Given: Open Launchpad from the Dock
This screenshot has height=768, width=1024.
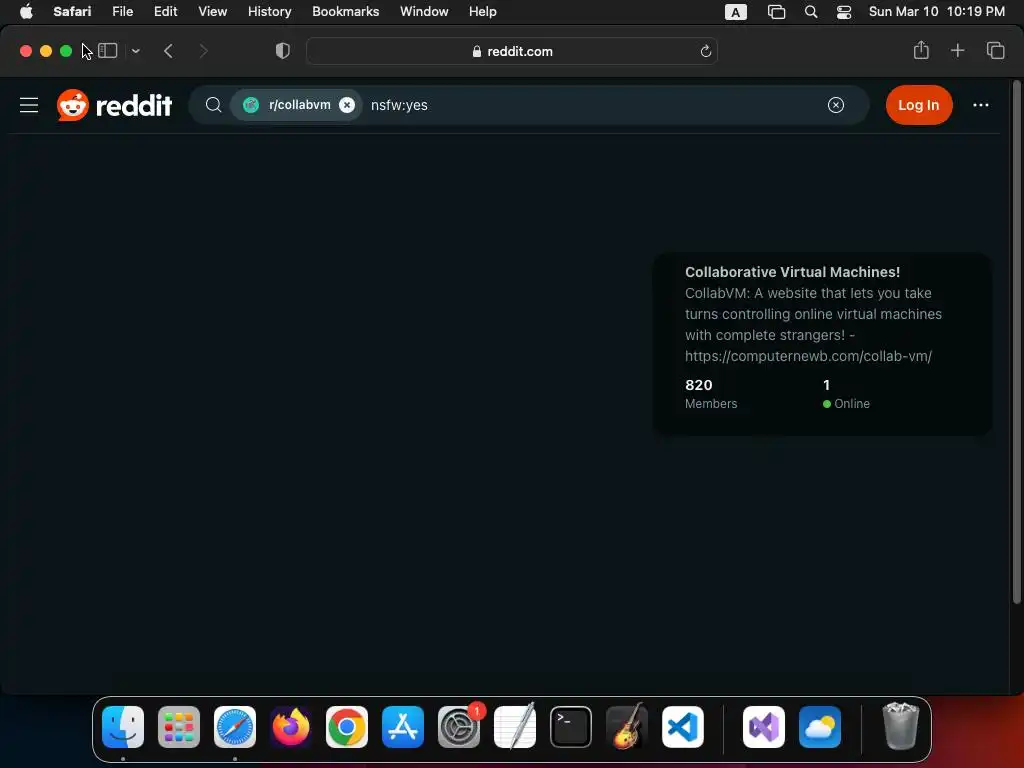Looking at the screenshot, I should tap(179, 727).
